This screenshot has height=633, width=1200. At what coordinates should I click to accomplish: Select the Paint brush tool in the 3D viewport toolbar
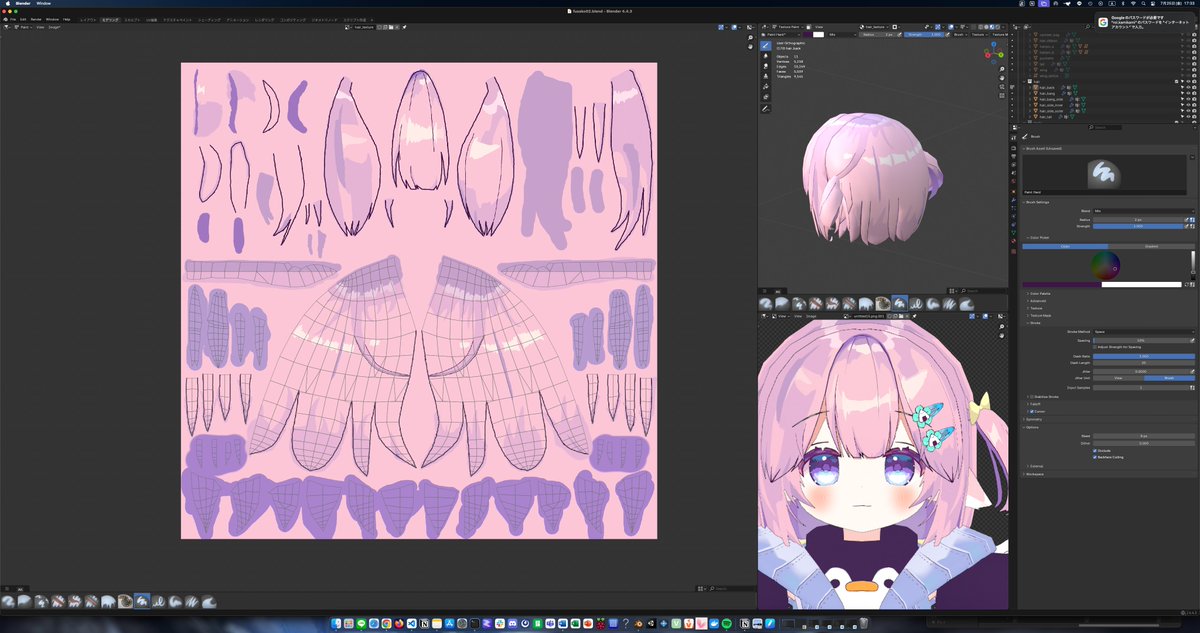[765, 46]
